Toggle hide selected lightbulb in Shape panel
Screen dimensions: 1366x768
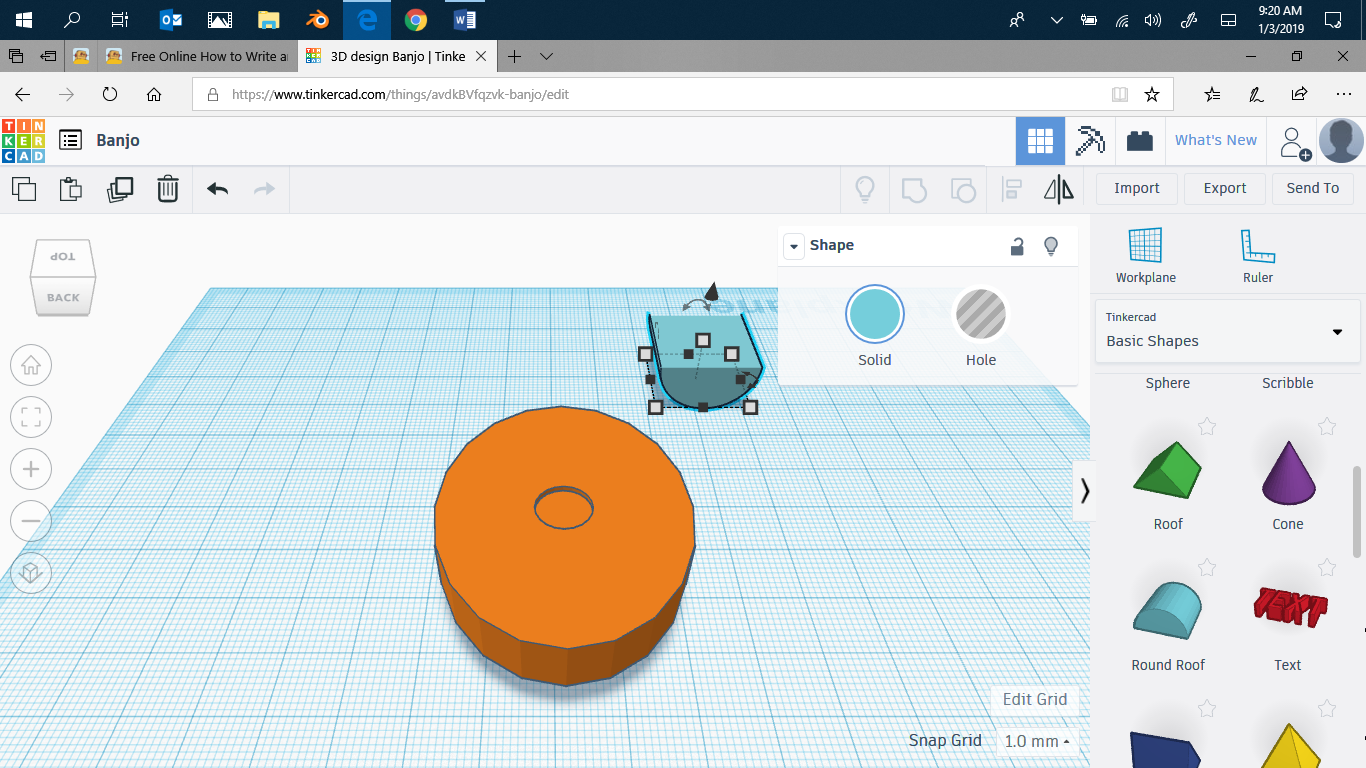tap(1051, 246)
